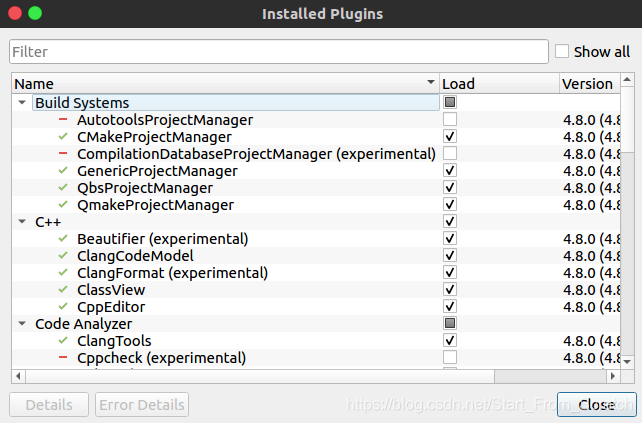
Task: Toggle the Build Systems group load checkbox
Action: click(450, 102)
